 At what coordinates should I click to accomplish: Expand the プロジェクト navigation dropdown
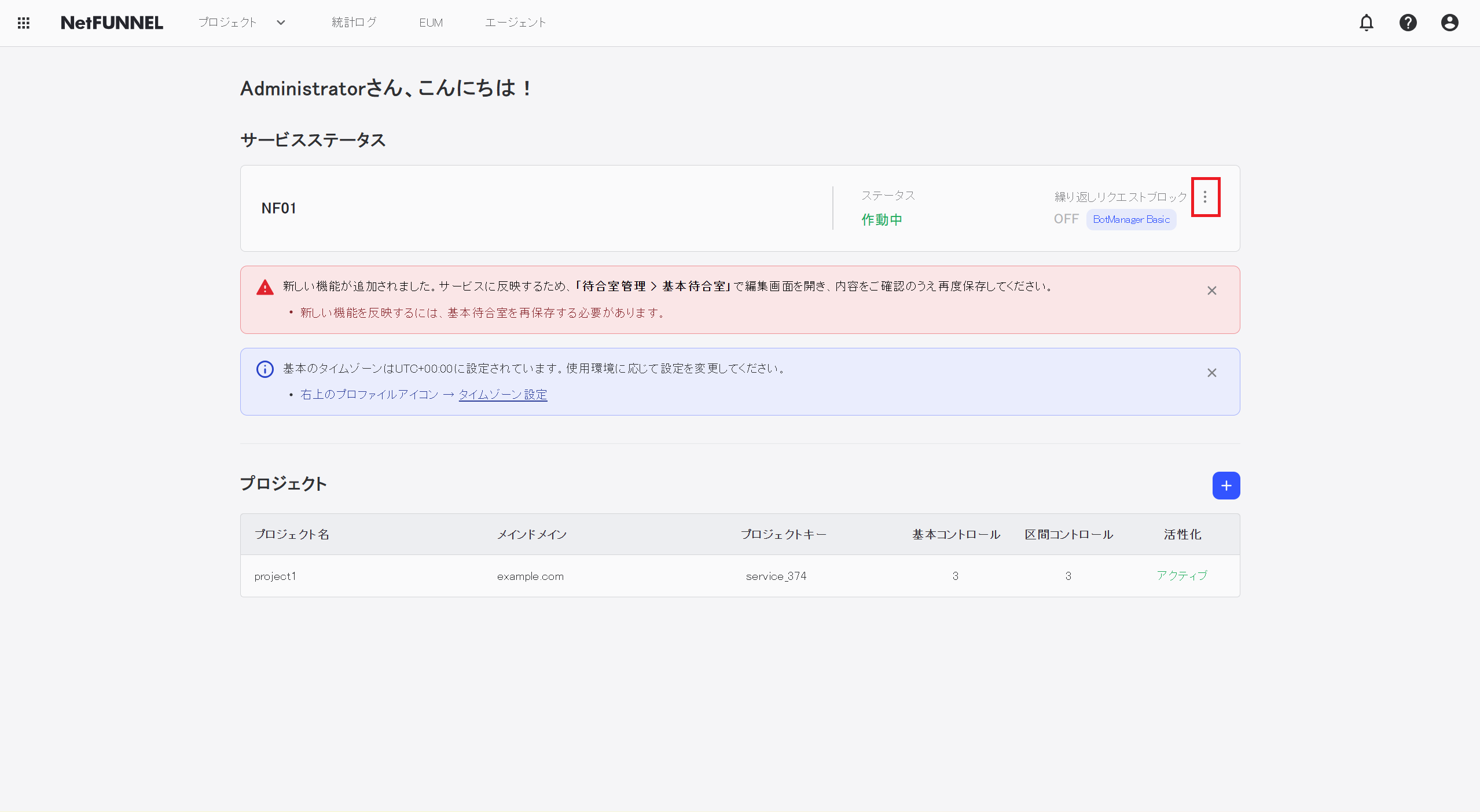281,23
